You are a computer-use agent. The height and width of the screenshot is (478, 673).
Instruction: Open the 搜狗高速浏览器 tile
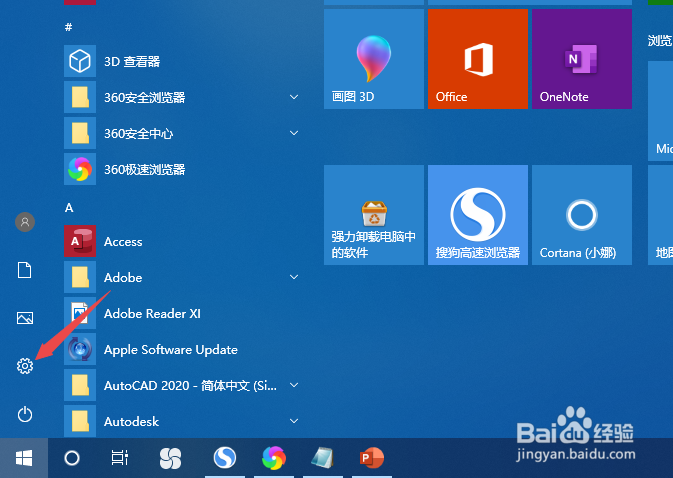(x=478, y=215)
